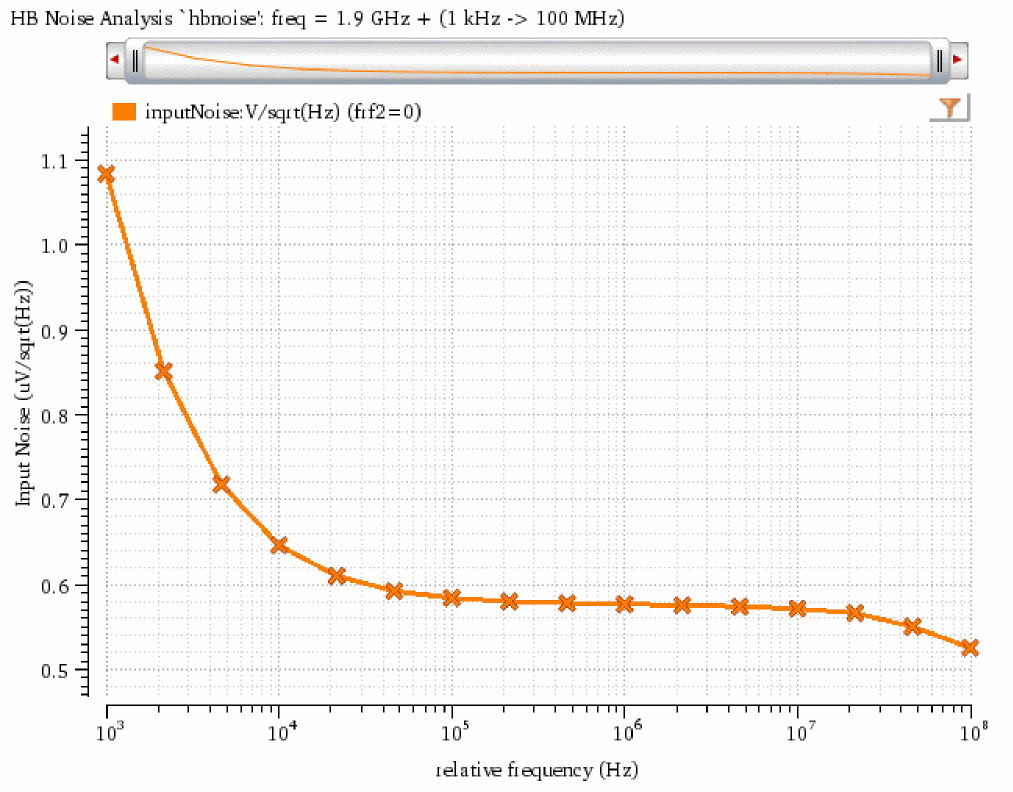
Task: Click the final data marker at 10^8 Hz
Action: pos(970,648)
